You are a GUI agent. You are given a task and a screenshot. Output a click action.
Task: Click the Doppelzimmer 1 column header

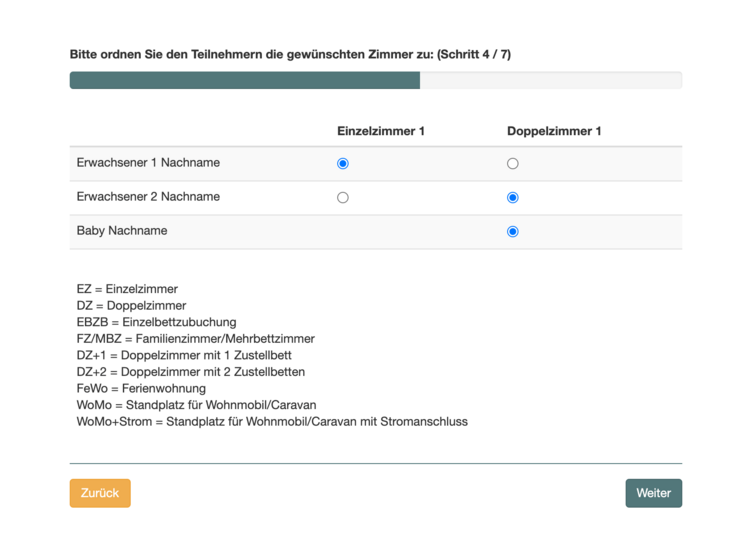[554, 131]
